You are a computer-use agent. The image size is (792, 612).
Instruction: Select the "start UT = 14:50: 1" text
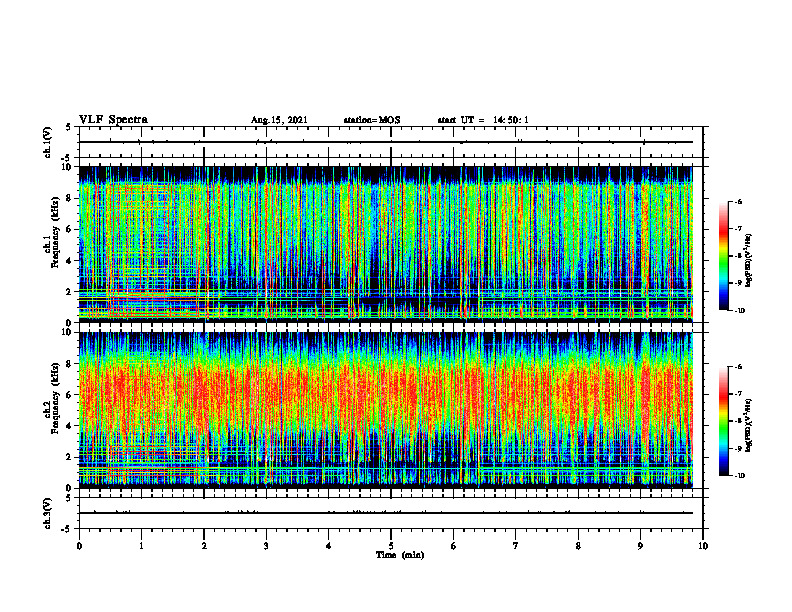click(483, 120)
